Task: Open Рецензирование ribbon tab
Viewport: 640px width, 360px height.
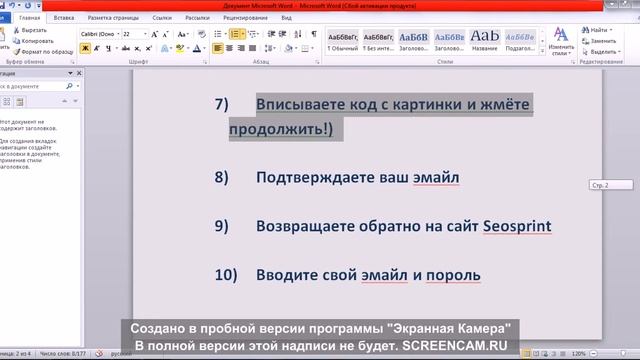Action: (245, 18)
